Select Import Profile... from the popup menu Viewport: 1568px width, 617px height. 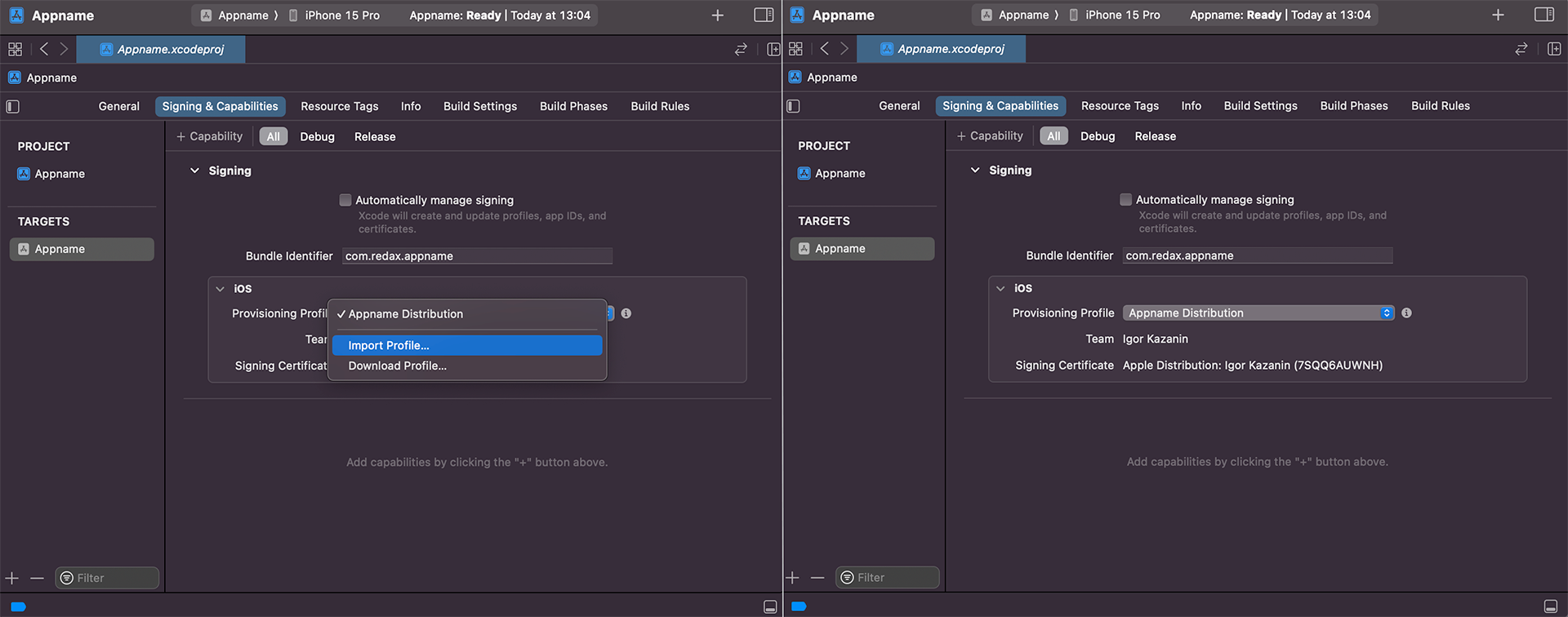tap(467, 345)
